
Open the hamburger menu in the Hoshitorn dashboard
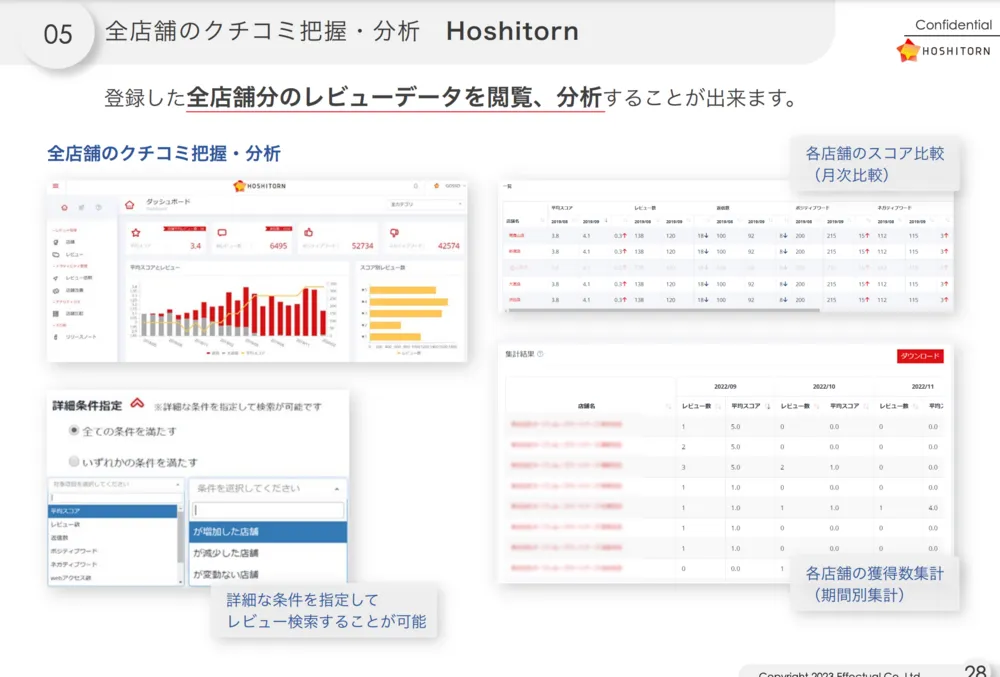tap(55, 186)
